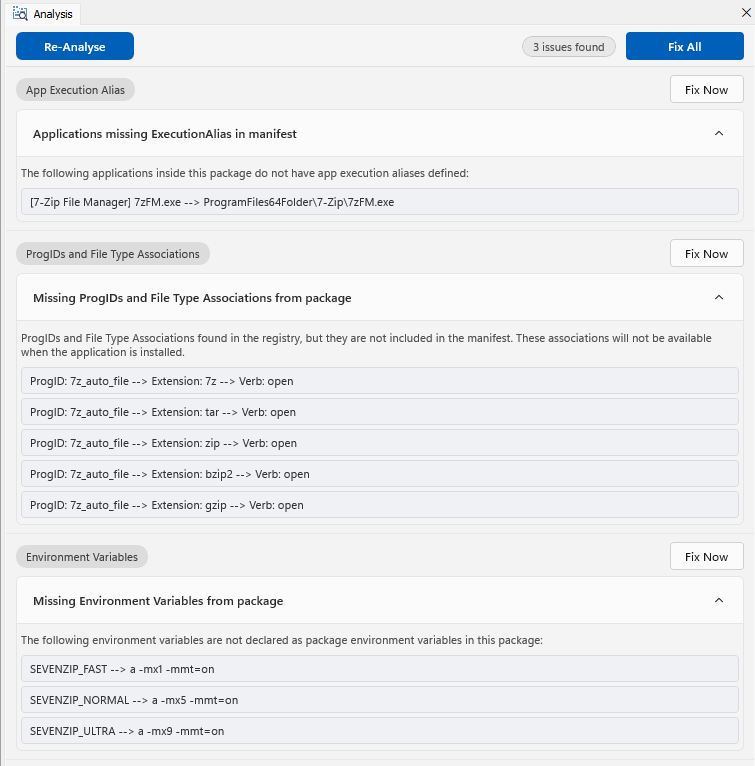Click the text about undefined app execution aliases
Screen dimensions: 755x766
point(245,173)
